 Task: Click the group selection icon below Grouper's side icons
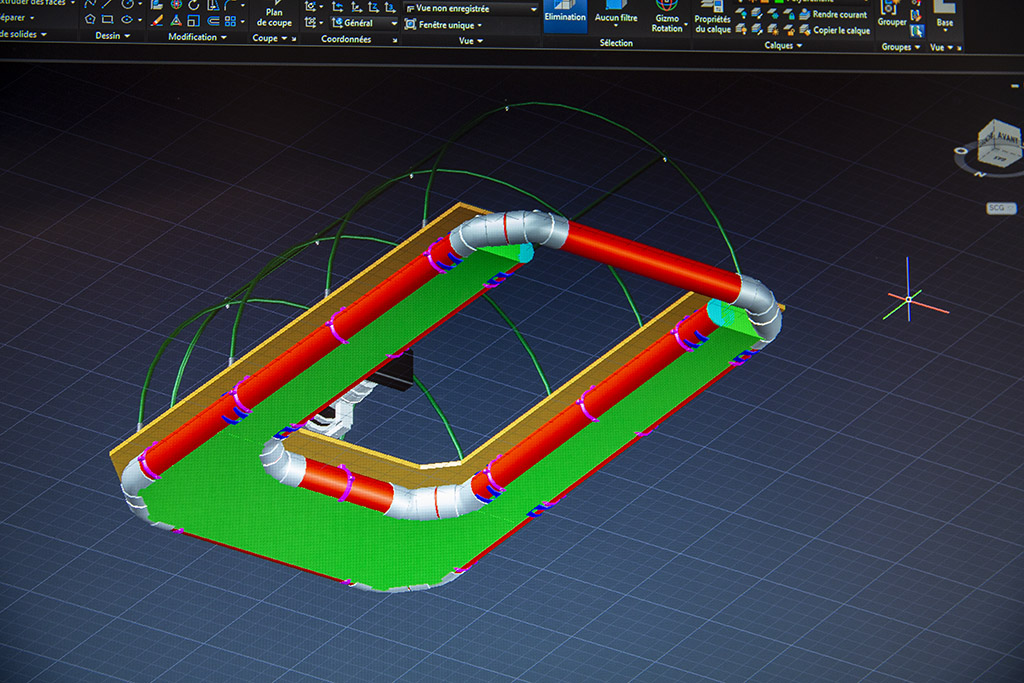pyautogui.click(x=917, y=31)
